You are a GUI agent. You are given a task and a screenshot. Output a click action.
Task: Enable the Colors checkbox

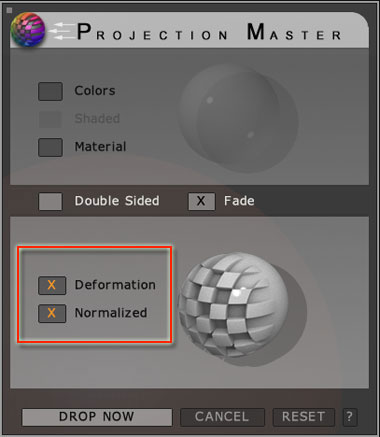[50, 91]
